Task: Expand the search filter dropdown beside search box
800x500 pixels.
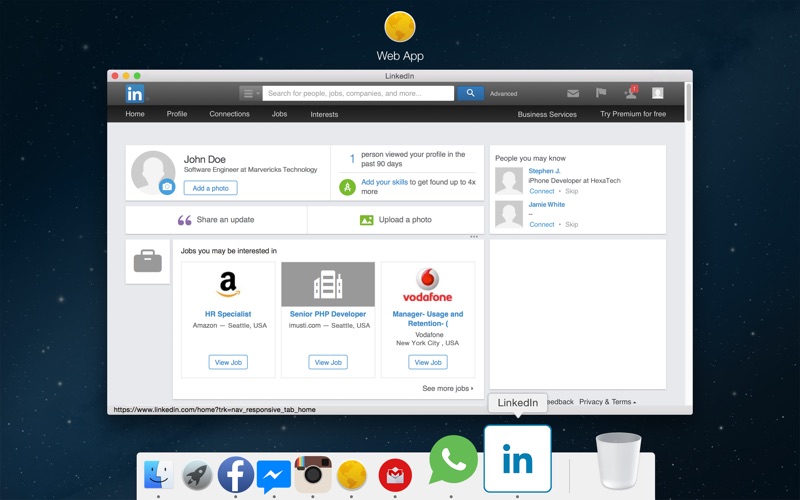Action: tap(250, 93)
